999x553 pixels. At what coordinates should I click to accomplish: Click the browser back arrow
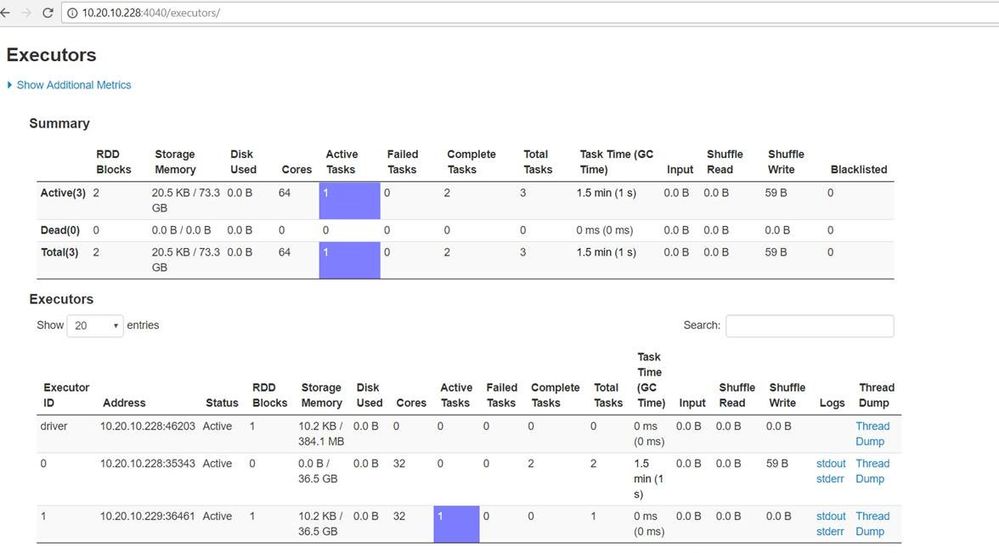5,13
